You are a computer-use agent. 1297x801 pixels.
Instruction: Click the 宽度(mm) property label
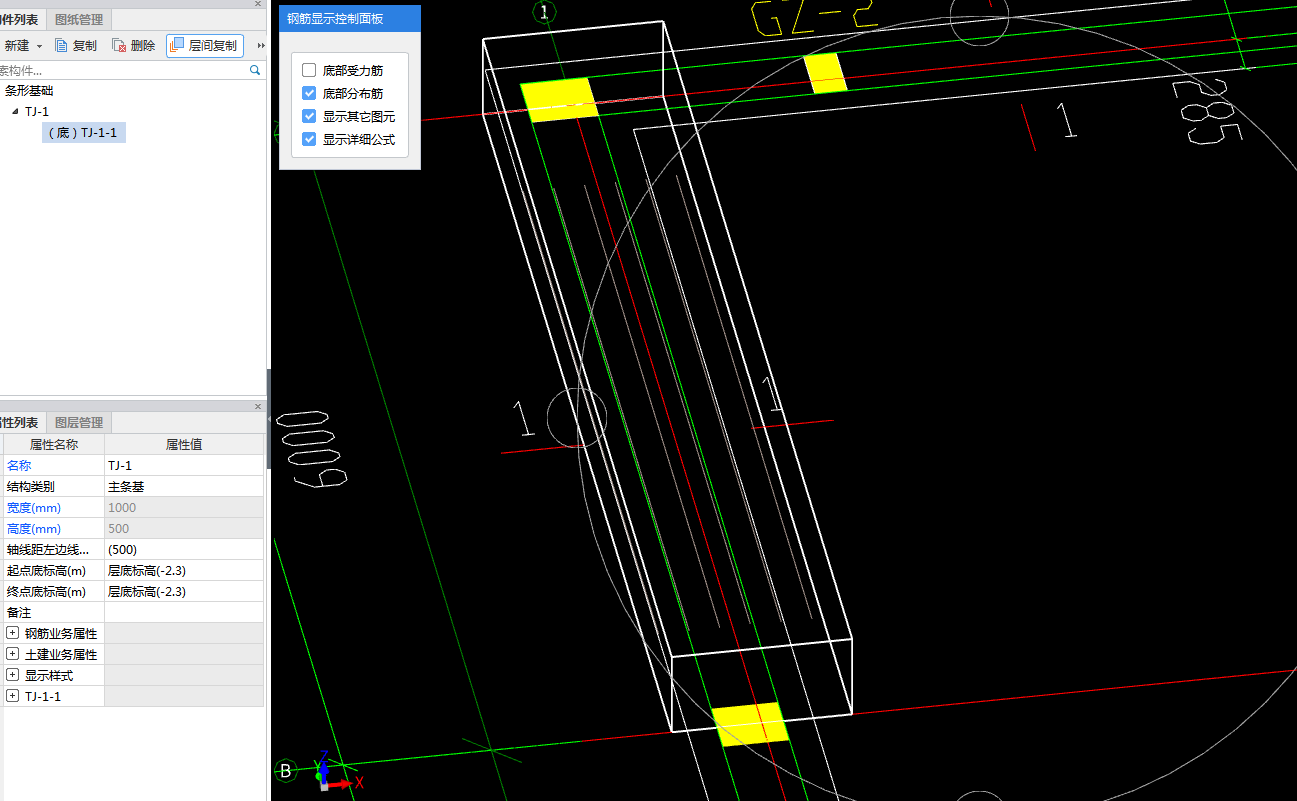[34, 507]
